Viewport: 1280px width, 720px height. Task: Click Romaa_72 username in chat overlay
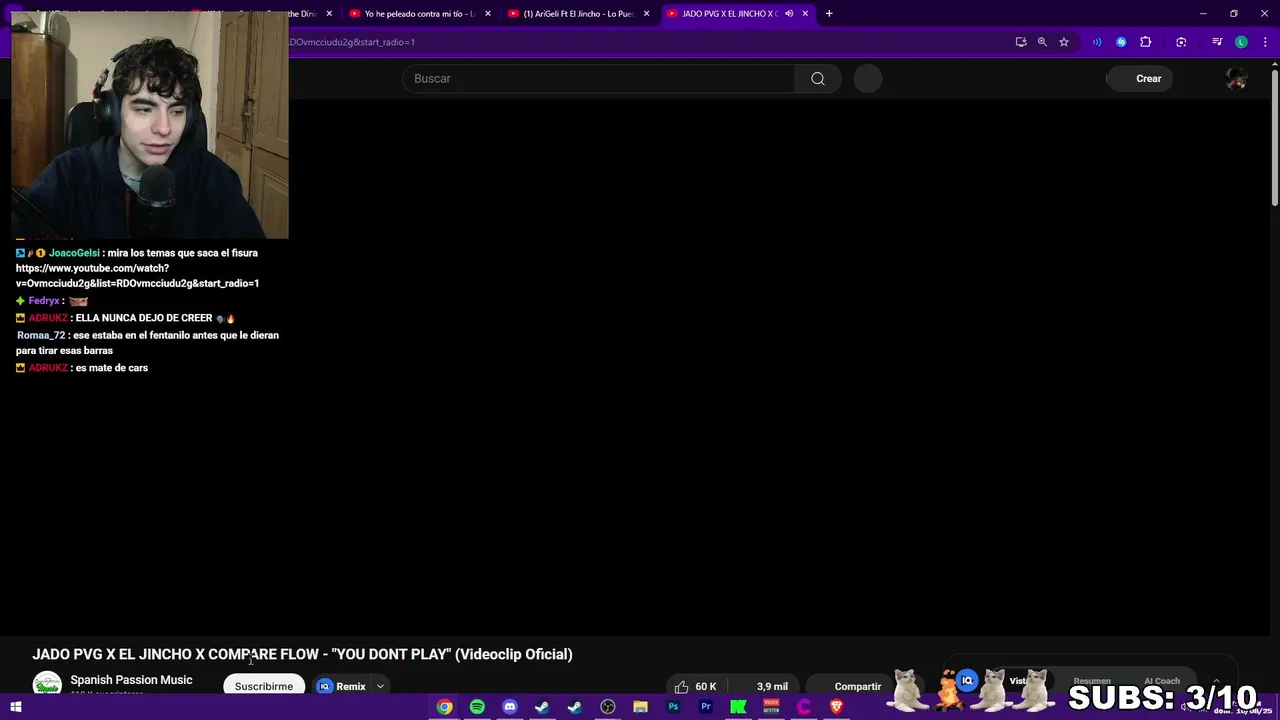pos(40,335)
